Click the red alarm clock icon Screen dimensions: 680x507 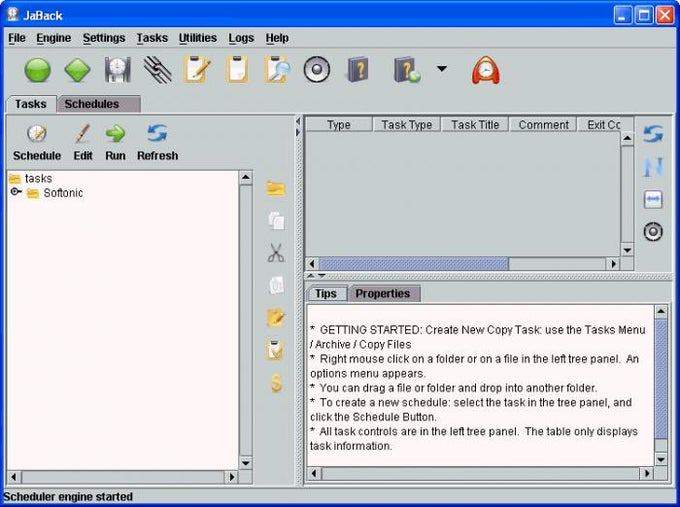[486, 70]
